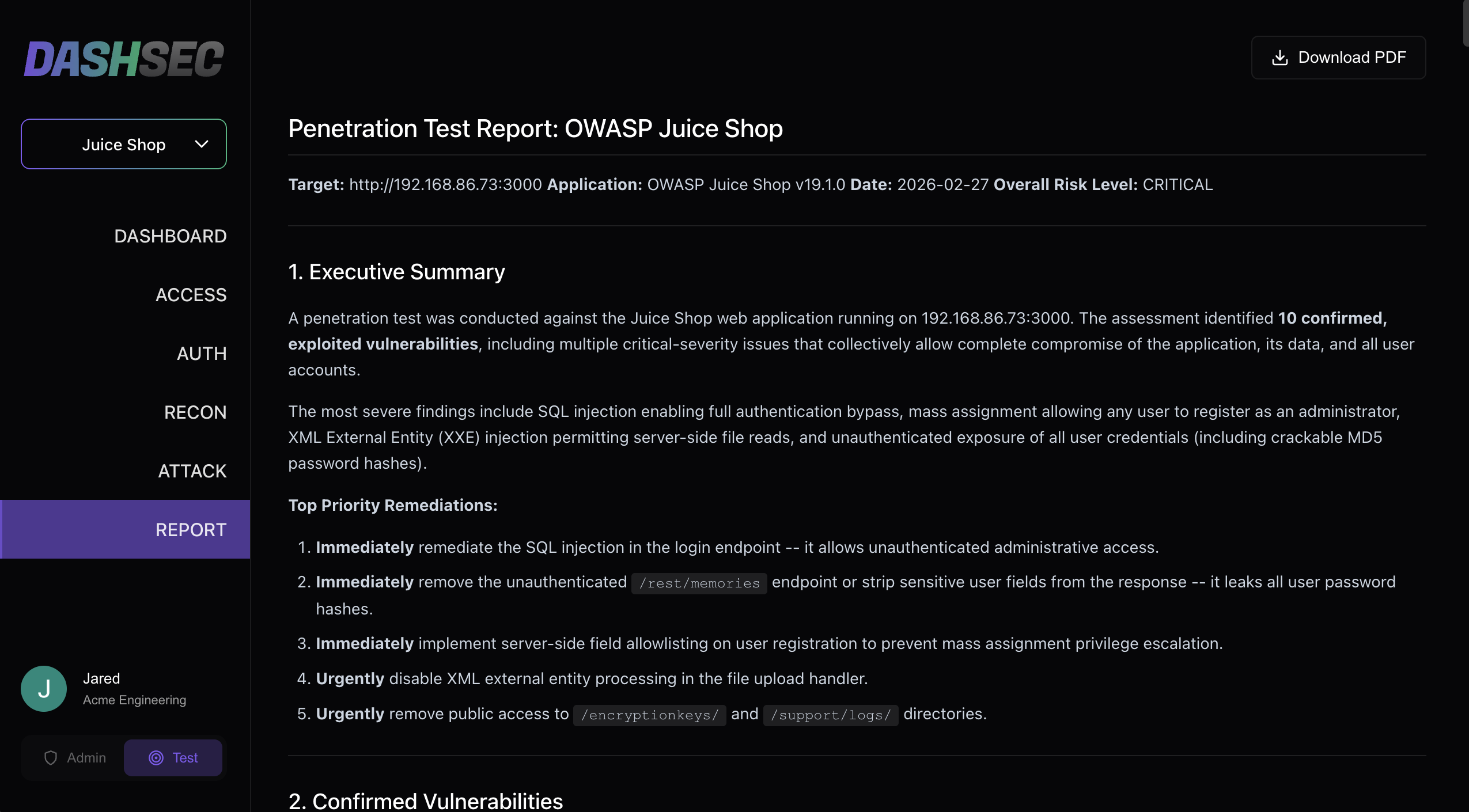
Task: Navigate to AUTH section
Action: pos(201,354)
